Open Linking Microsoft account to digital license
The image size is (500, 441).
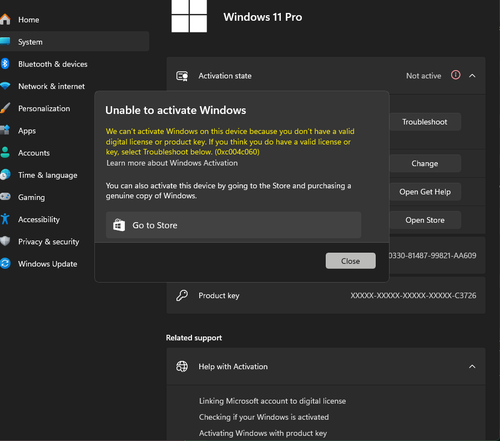click(x=272, y=401)
